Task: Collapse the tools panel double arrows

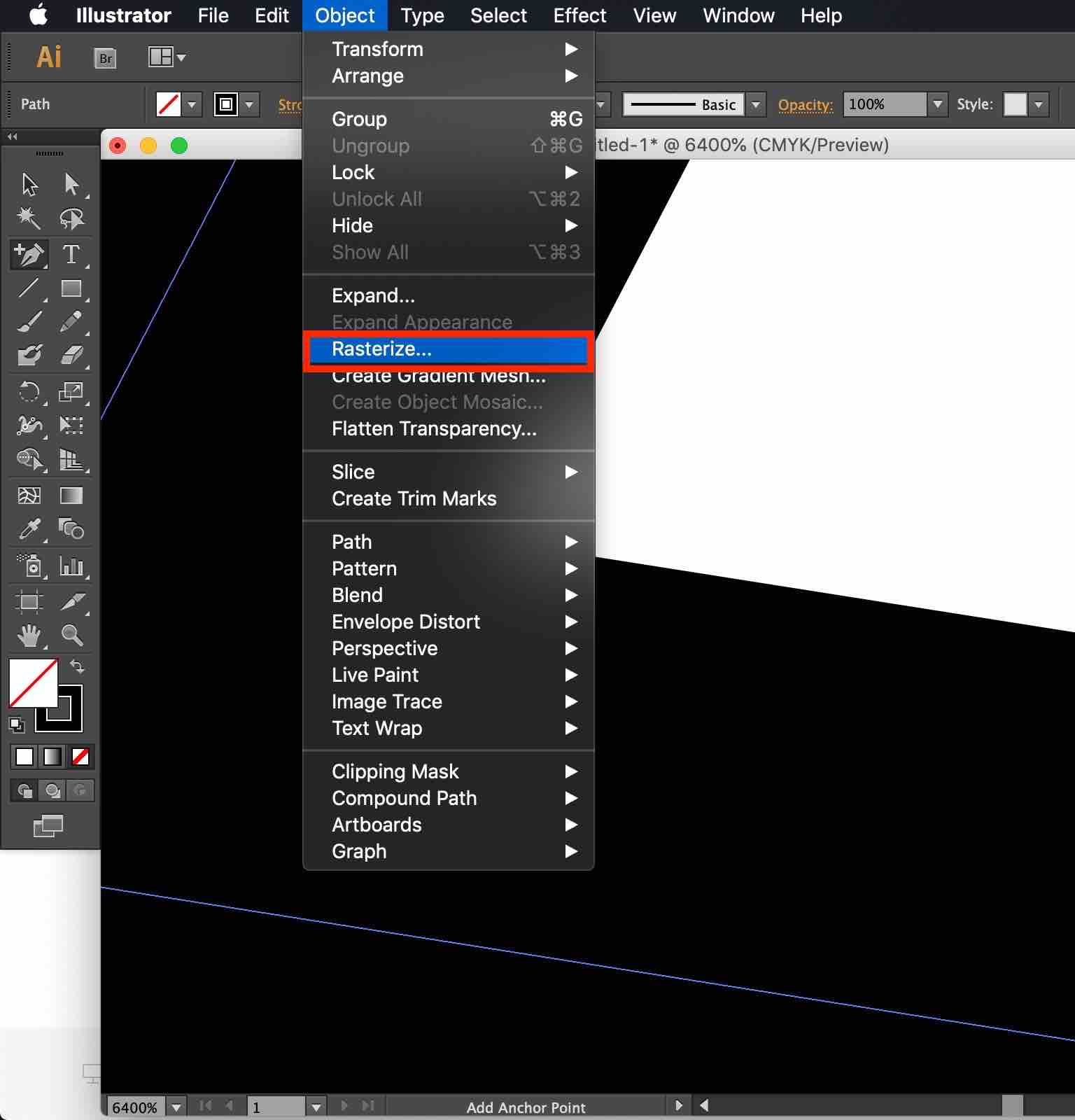Action: coord(12,137)
